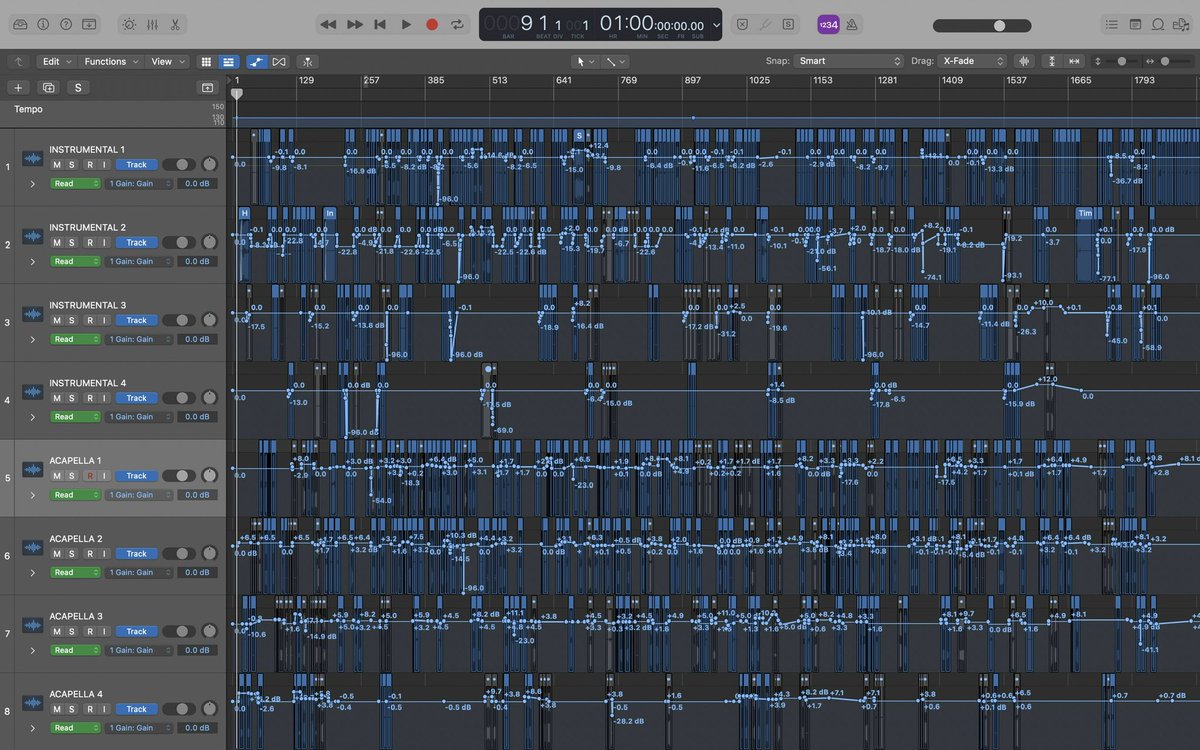1200x750 pixels.
Task: Click Track button on ACAPELLA 3
Action: click(x=136, y=631)
